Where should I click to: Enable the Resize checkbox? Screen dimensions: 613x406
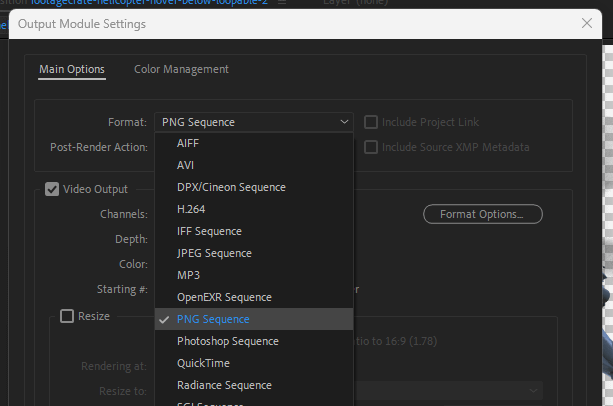67,316
